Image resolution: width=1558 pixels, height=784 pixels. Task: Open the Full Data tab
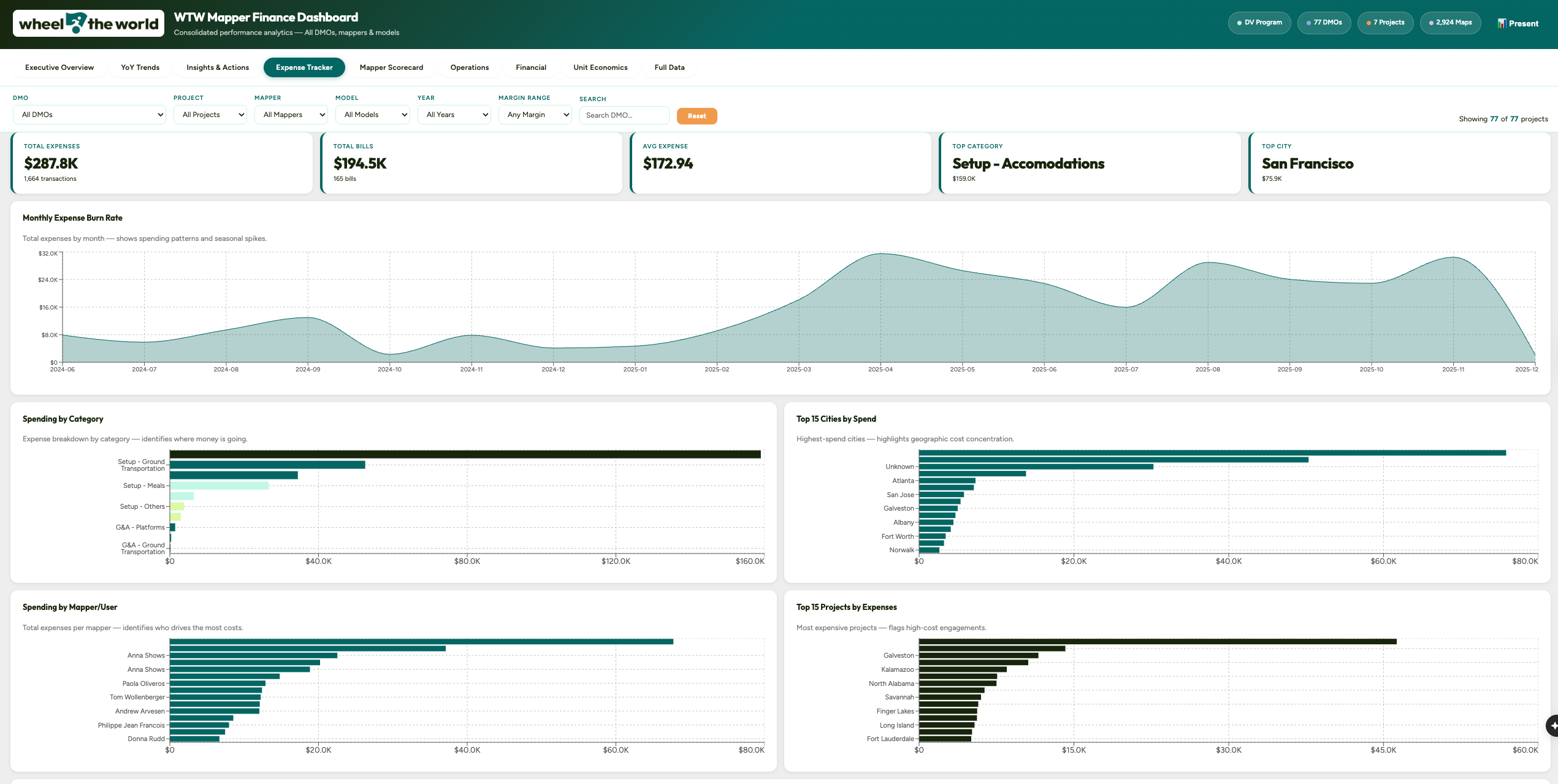(670, 67)
